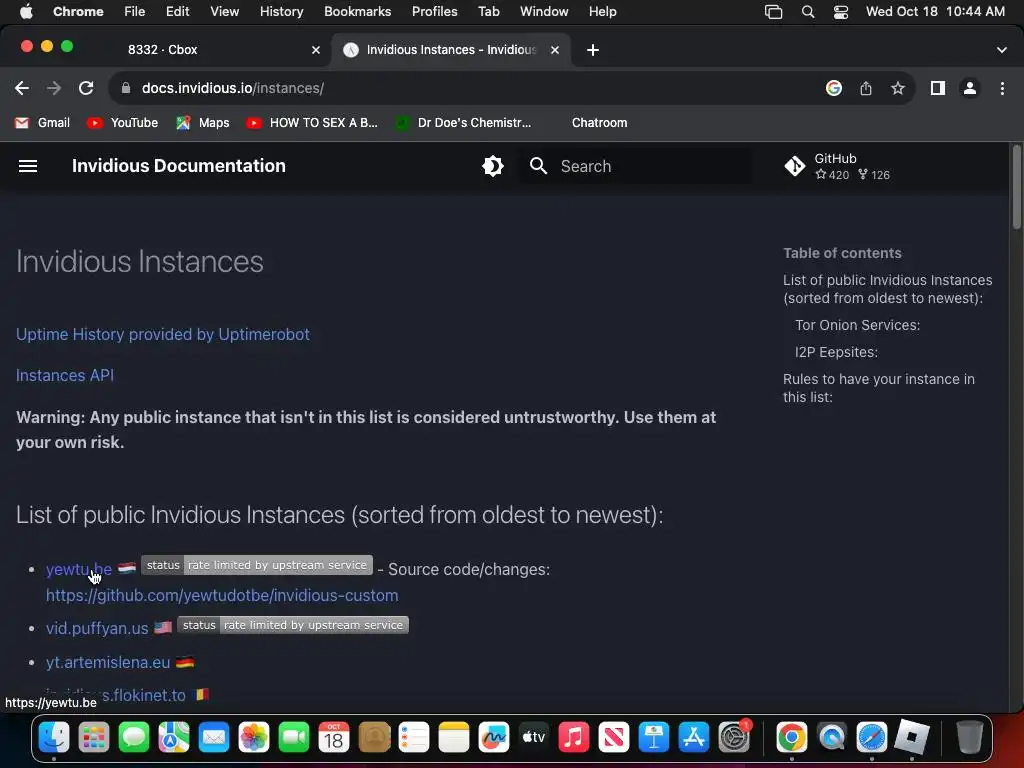Open the vid.puffyan.us instance link
Viewport: 1024px width, 768px height.
(97, 628)
